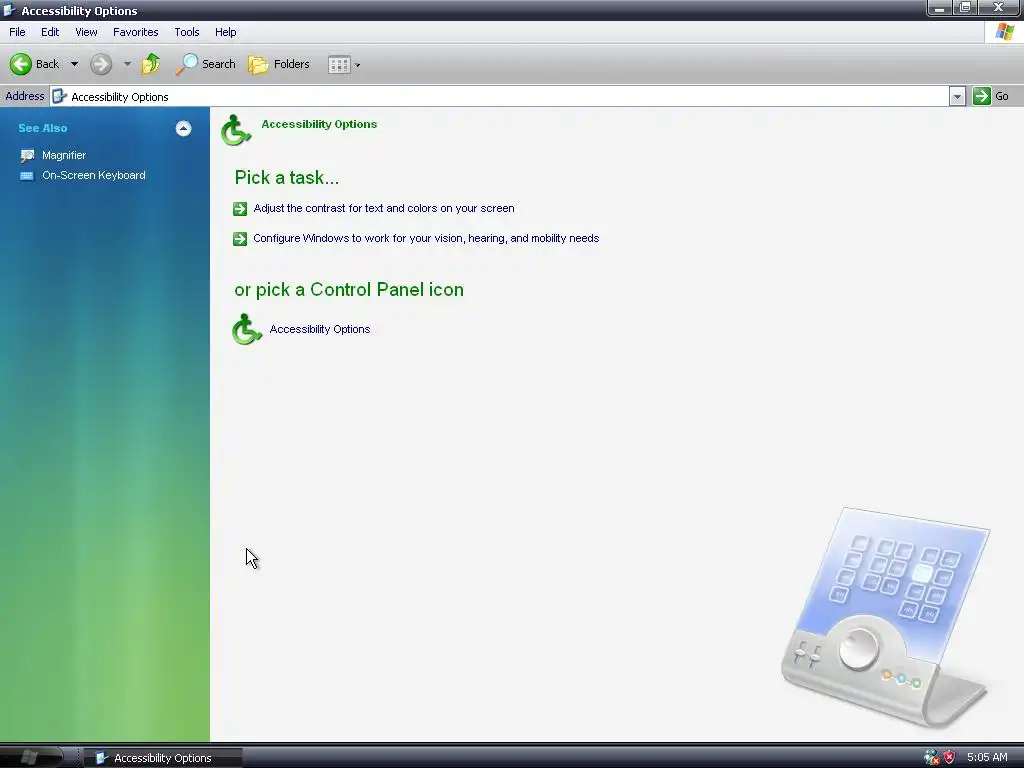Open the Views icon in toolbar
The image size is (1024, 768).
[x=339, y=65]
